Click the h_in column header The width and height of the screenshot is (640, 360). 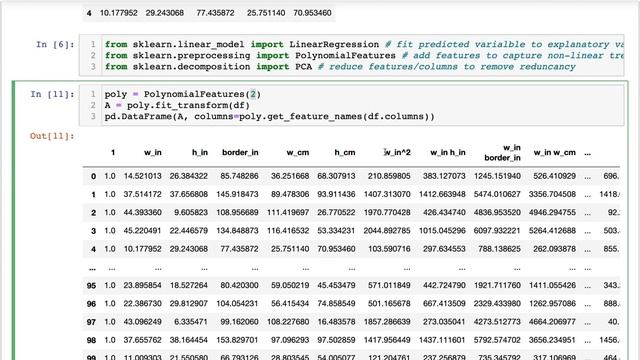(x=200, y=153)
